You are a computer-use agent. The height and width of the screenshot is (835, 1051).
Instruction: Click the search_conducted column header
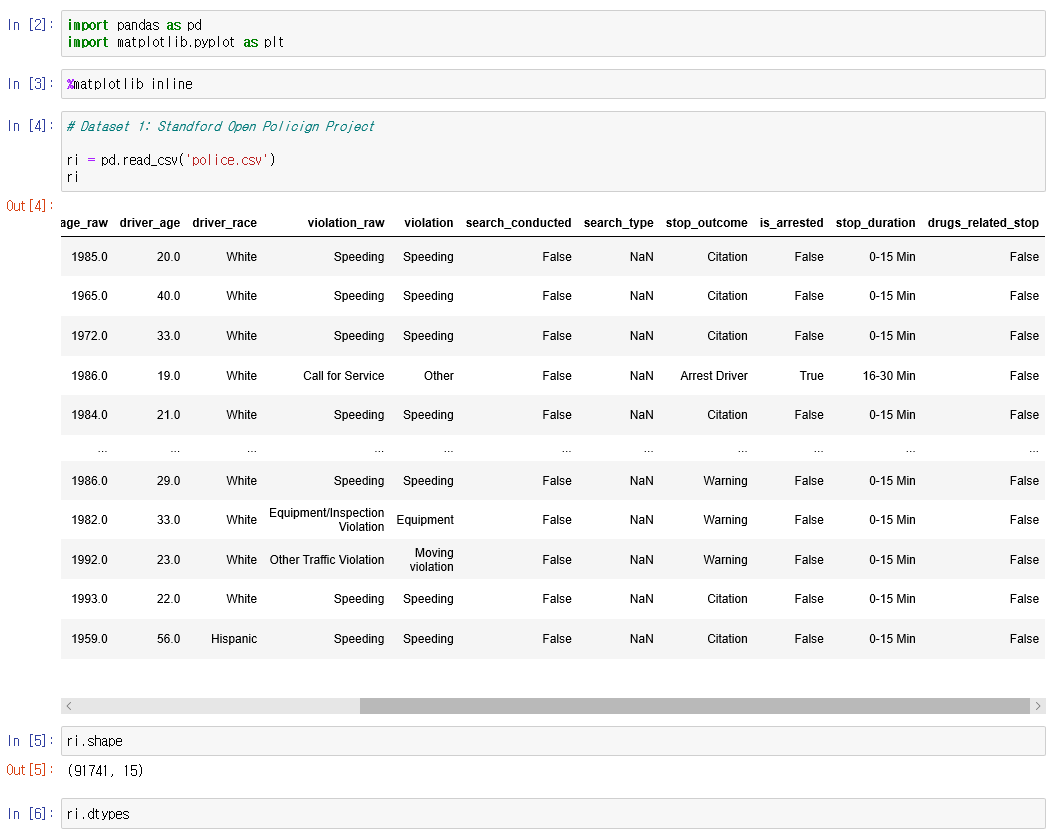click(x=518, y=223)
